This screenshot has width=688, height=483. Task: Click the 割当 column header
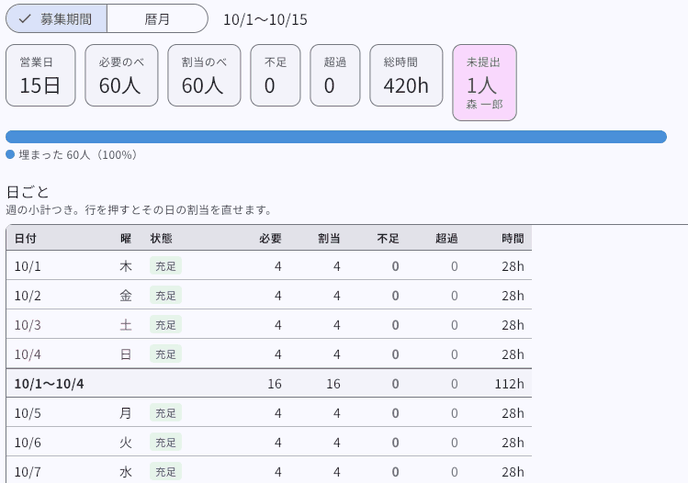[329, 238]
